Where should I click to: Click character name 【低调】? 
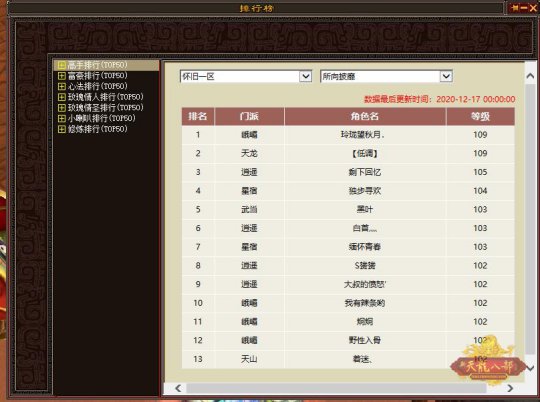tap(365, 154)
